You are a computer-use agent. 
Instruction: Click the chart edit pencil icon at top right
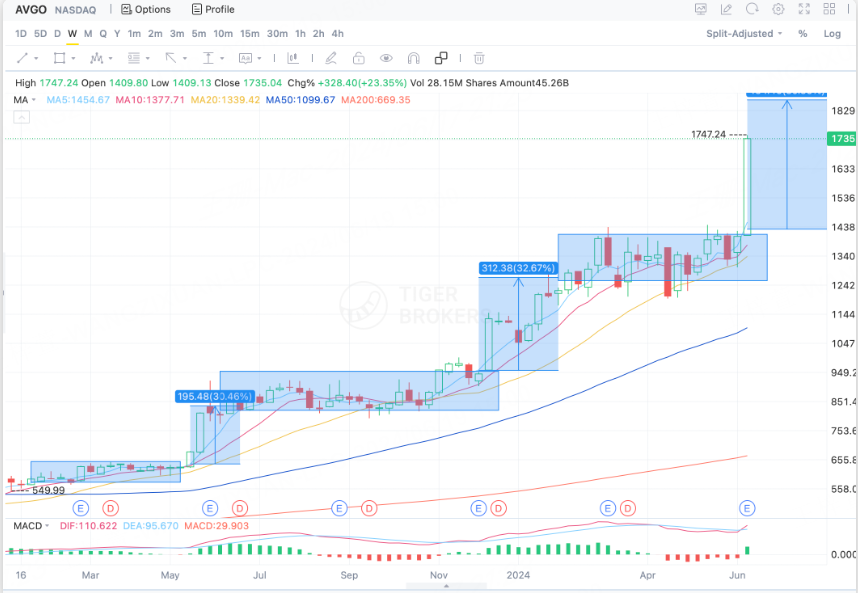click(726, 9)
